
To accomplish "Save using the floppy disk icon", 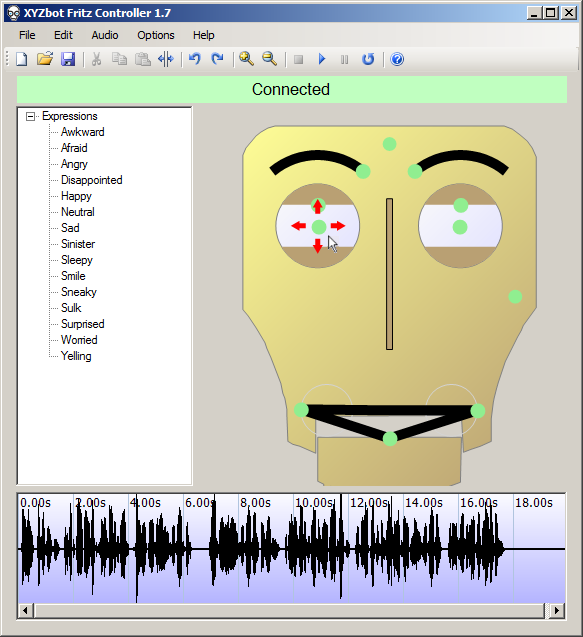I will click(68, 59).
